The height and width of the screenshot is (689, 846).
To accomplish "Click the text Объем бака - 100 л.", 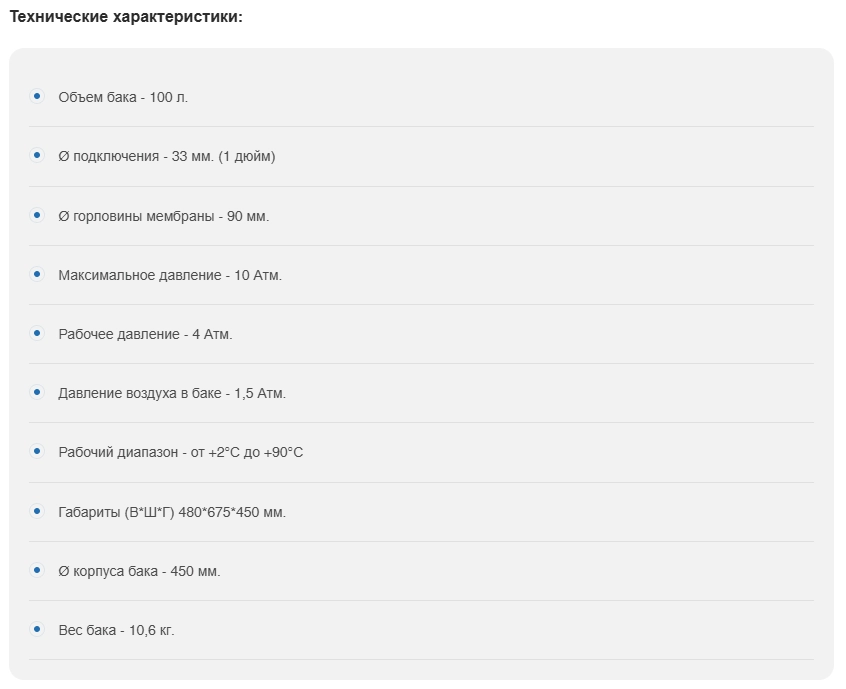I will 123,97.
